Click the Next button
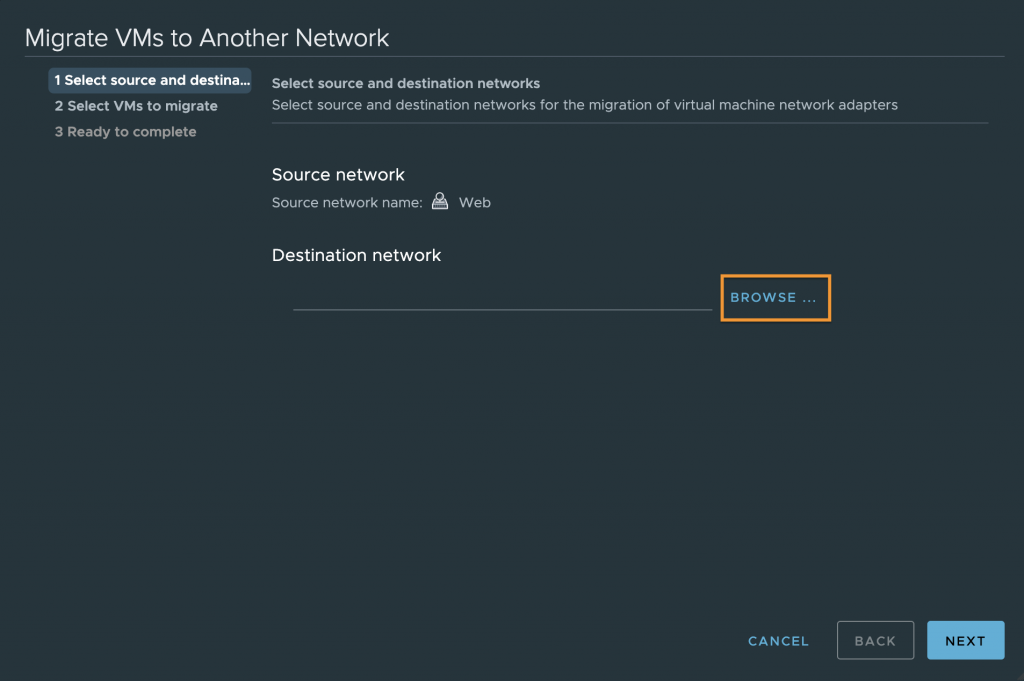This screenshot has height=681, width=1024. click(965, 641)
